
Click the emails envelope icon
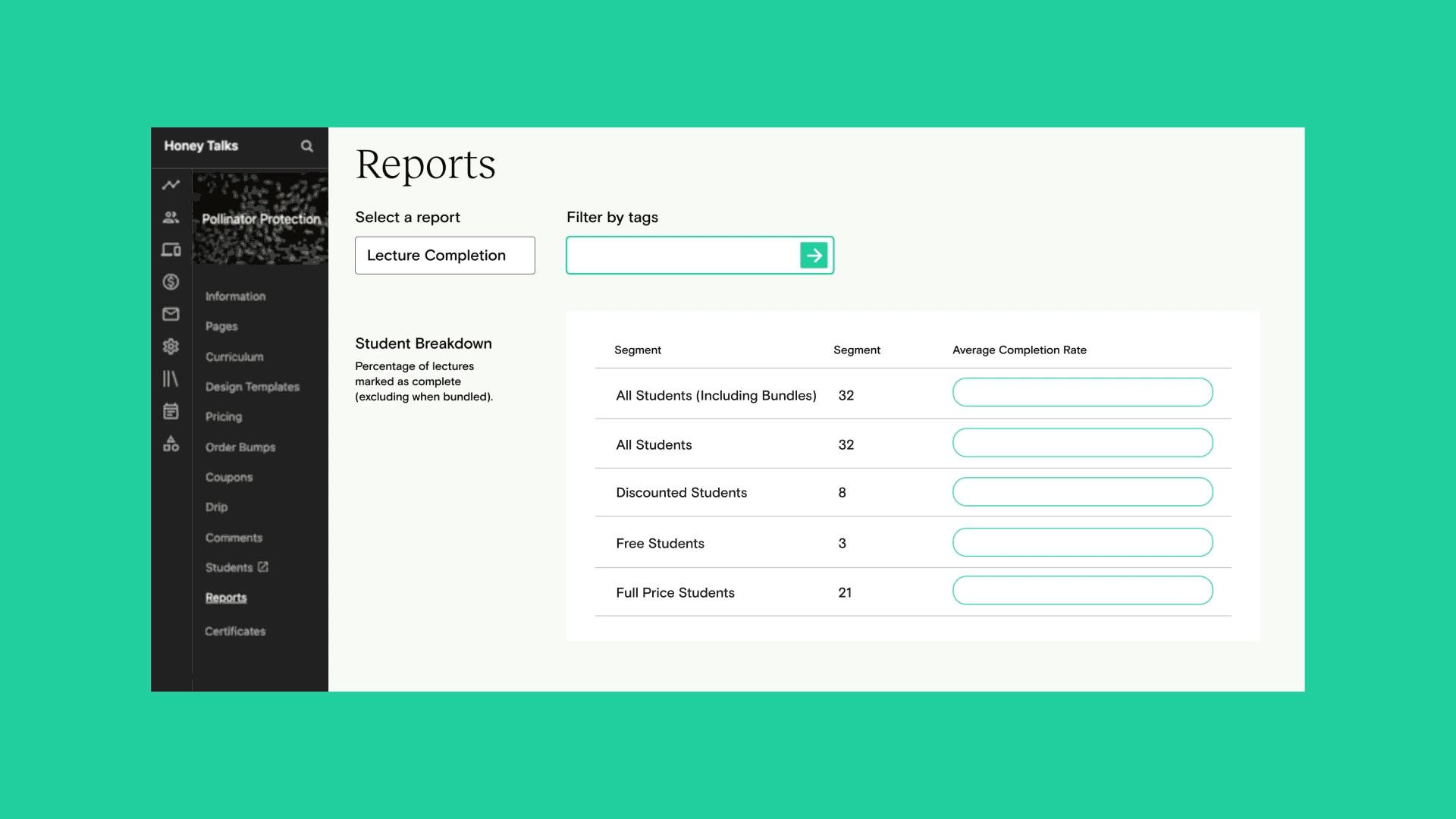[171, 314]
